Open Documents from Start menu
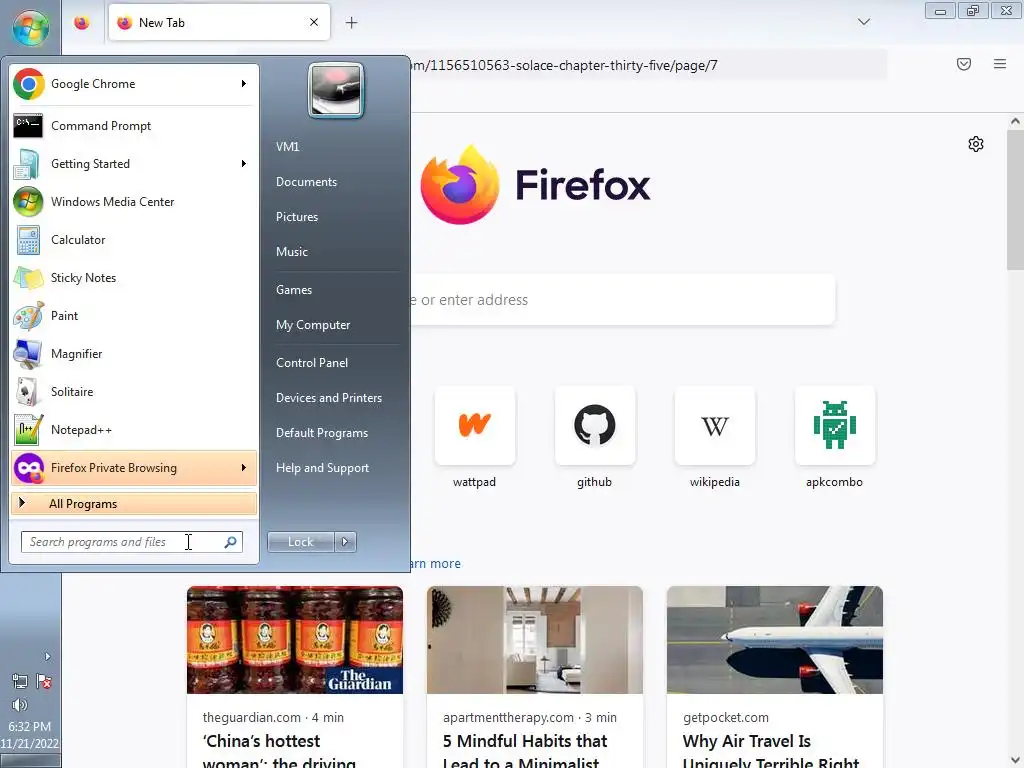Viewport: 1024px width, 768px height. point(306,182)
